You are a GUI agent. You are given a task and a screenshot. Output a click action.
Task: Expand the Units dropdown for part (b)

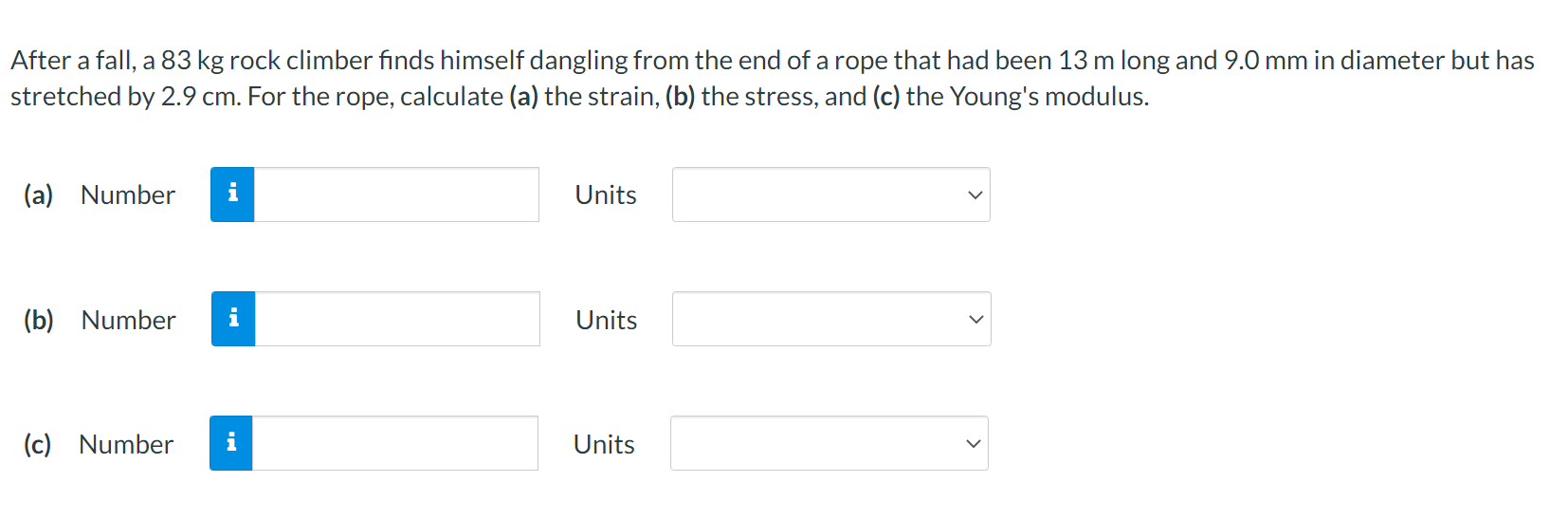tap(831, 319)
